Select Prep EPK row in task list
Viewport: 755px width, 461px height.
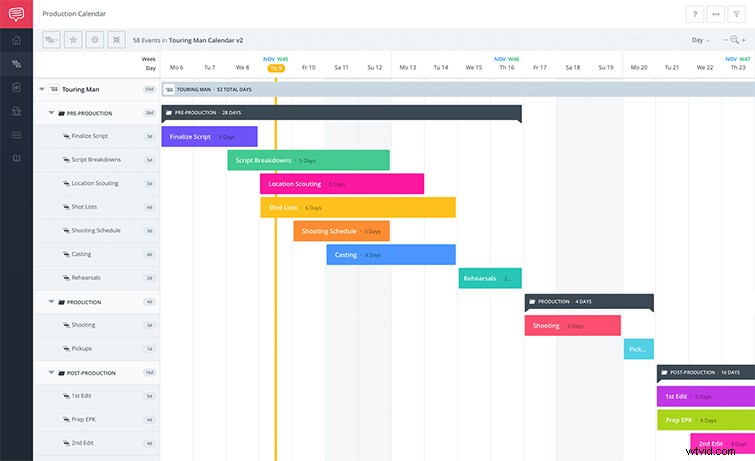tap(97, 420)
